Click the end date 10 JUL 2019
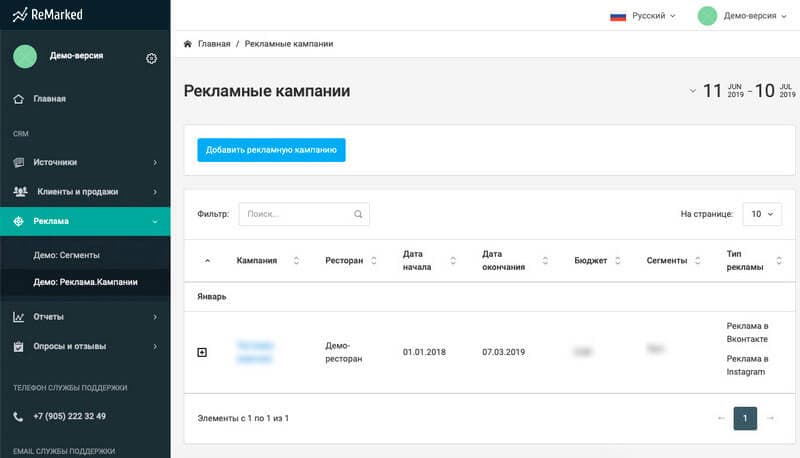800x458 pixels. [775, 91]
